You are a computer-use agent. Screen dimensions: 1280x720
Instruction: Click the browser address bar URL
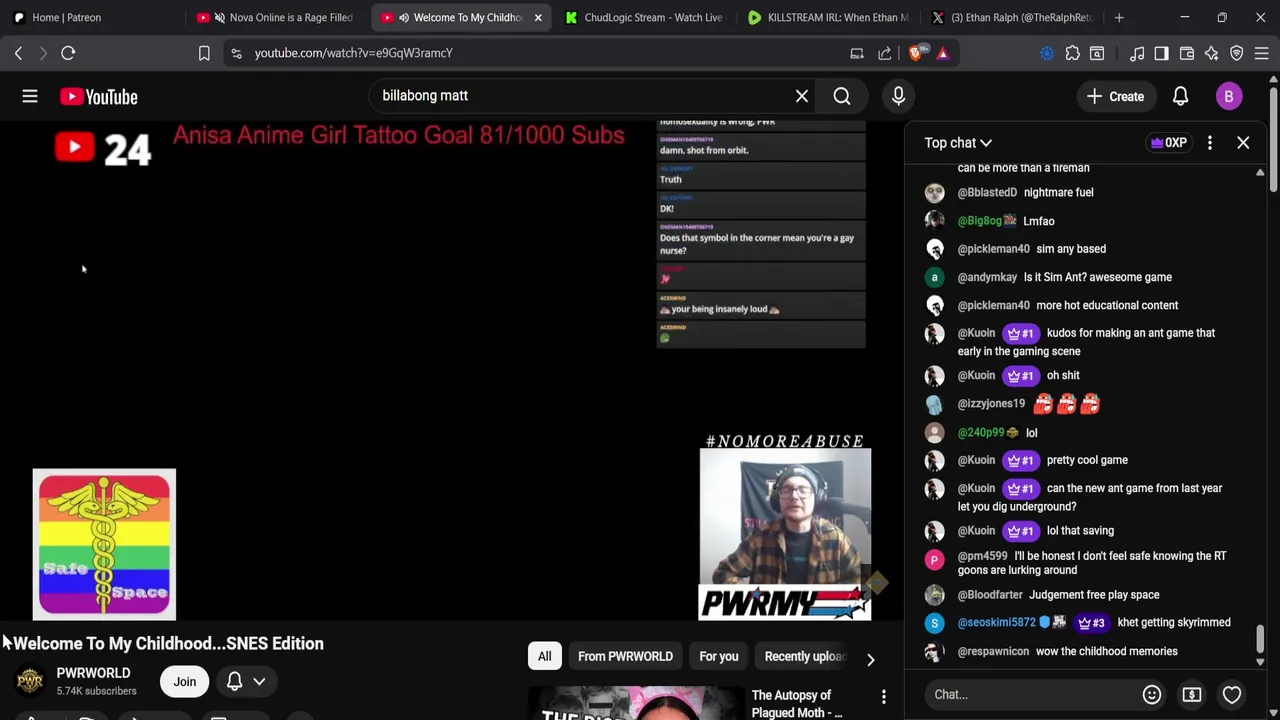(x=353, y=53)
